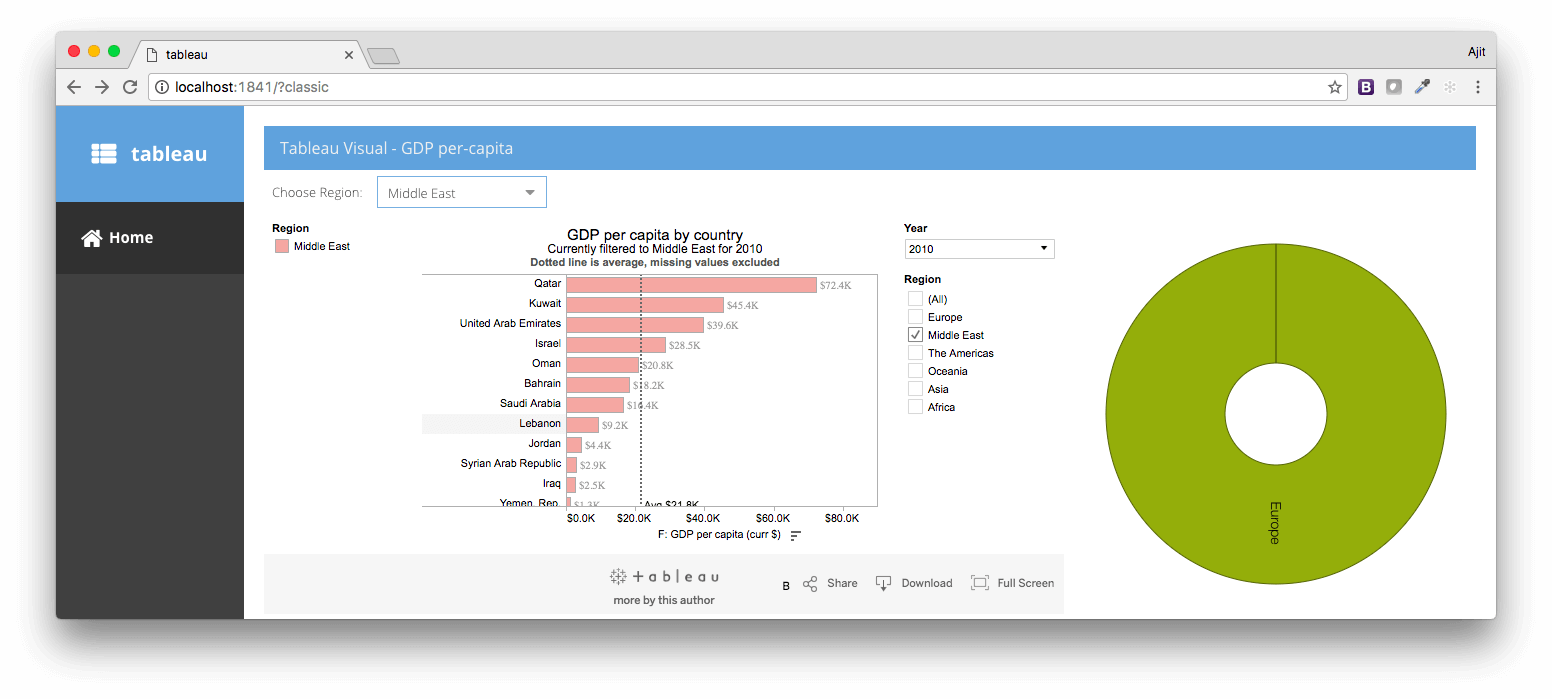
Task: Open a new browser tab
Action: [384, 56]
